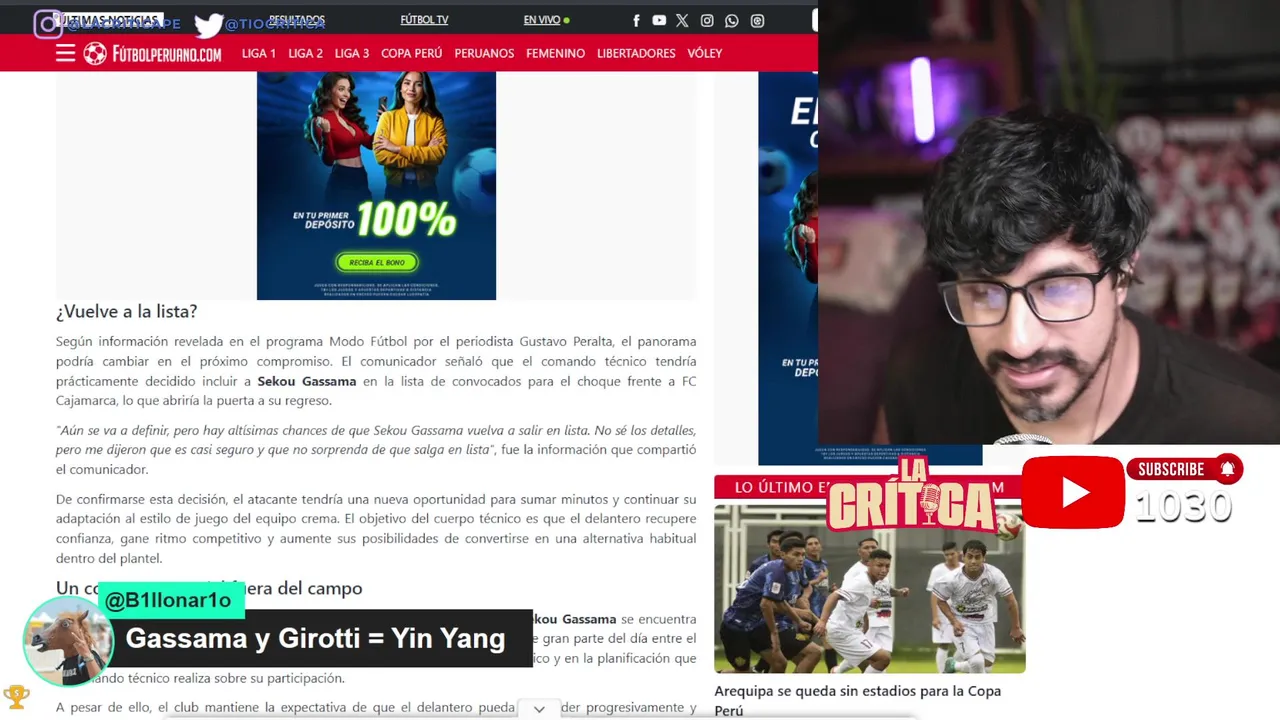Click the ¿Vuelve a la lista? heading
Image resolution: width=1280 pixels, height=720 pixels.
coord(126,311)
